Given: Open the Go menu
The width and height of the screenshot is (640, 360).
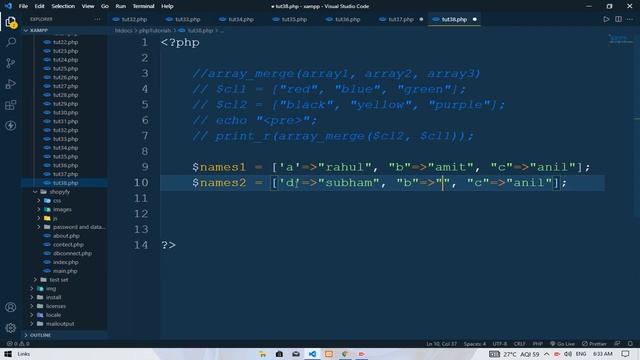Looking at the screenshot, I should (104, 6).
